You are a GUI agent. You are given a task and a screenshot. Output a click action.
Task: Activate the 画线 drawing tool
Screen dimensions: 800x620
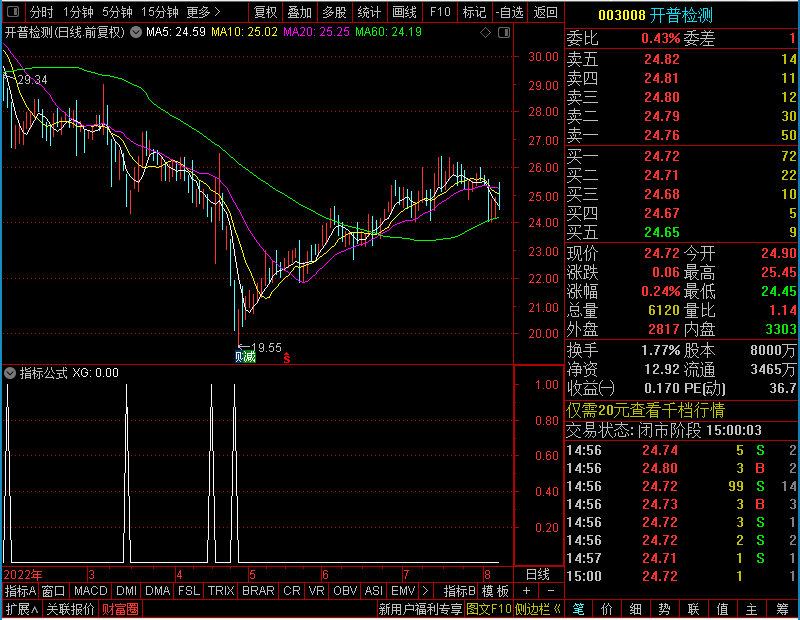click(x=404, y=12)
